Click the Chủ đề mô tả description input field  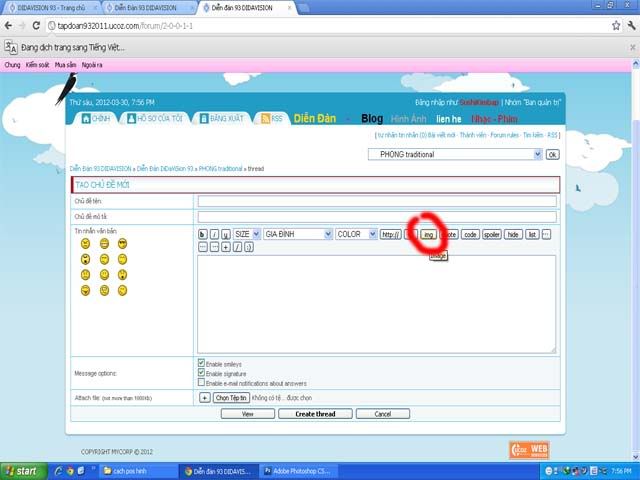point(377,217)
